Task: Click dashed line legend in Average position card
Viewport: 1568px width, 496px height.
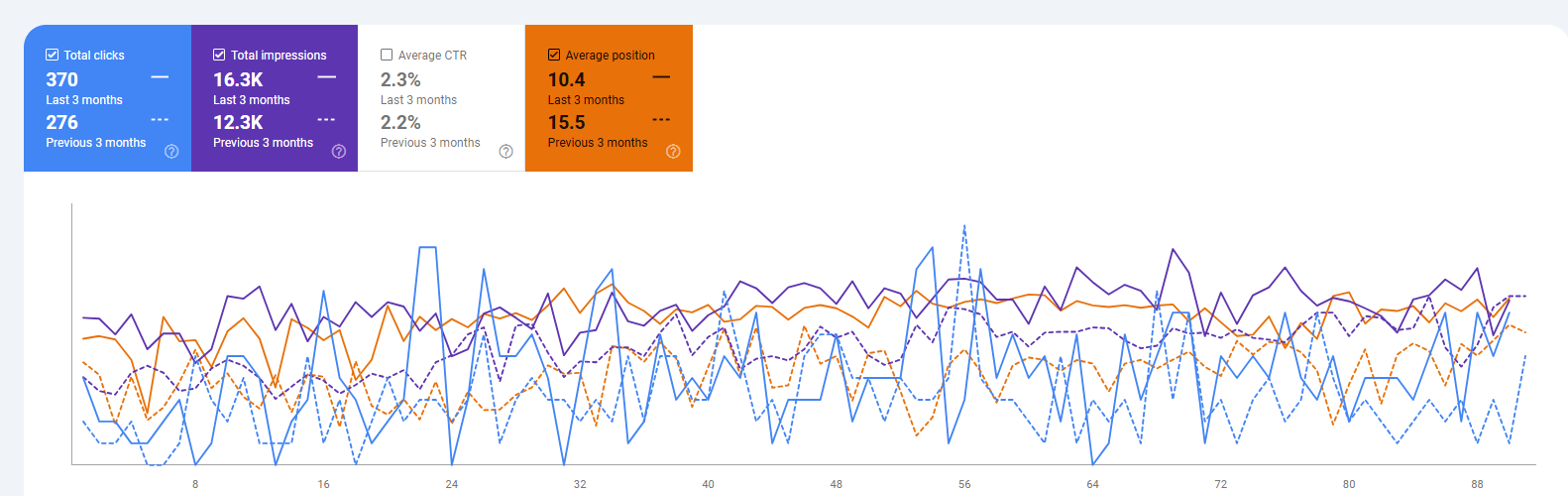Action: tap(661, 120)
